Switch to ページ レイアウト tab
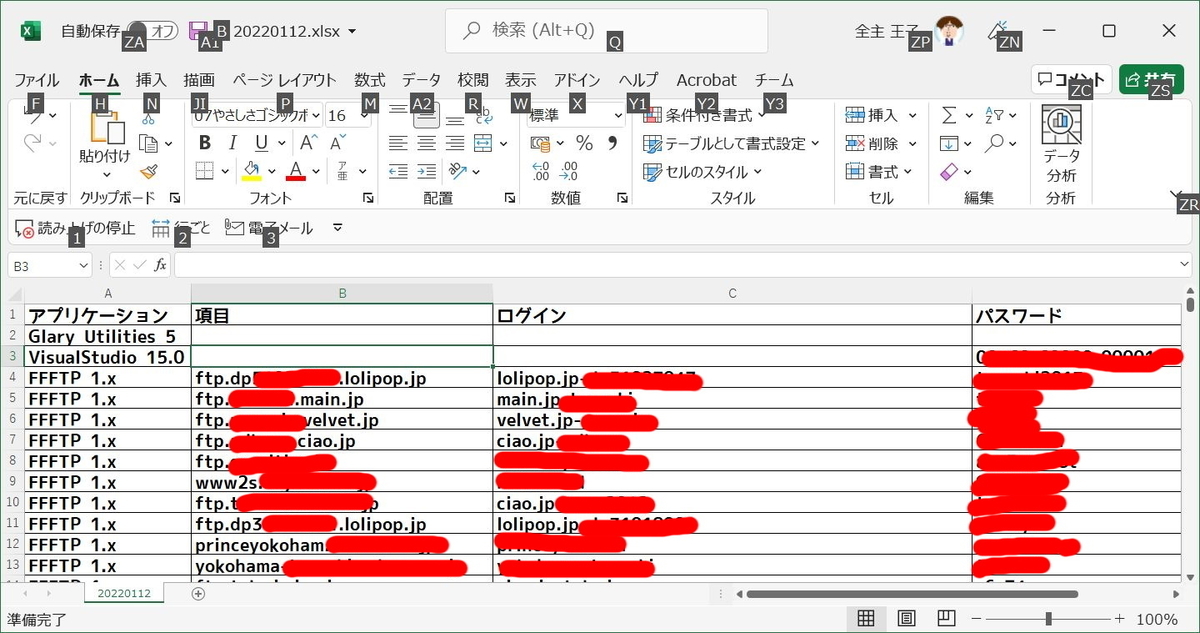This screenshot has height=633, width=1200. [x=285, y=80]
